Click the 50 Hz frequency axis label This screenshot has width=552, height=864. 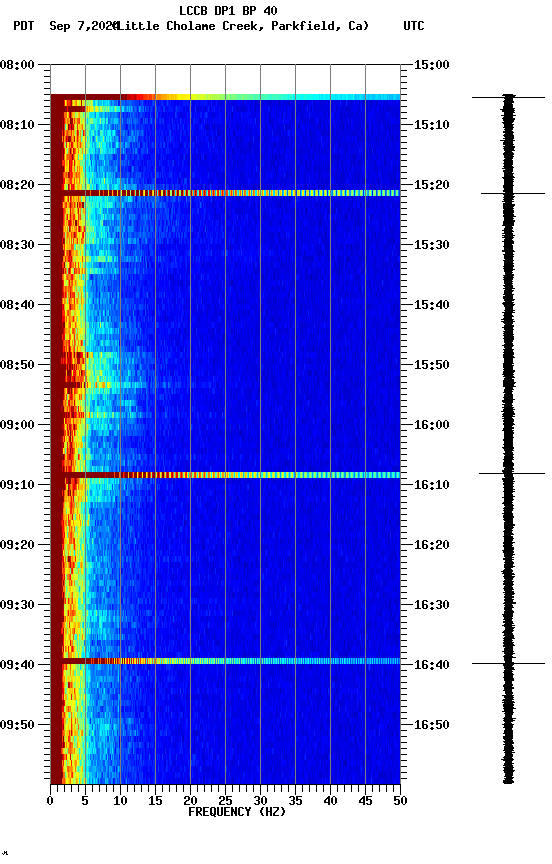[400, 801]
